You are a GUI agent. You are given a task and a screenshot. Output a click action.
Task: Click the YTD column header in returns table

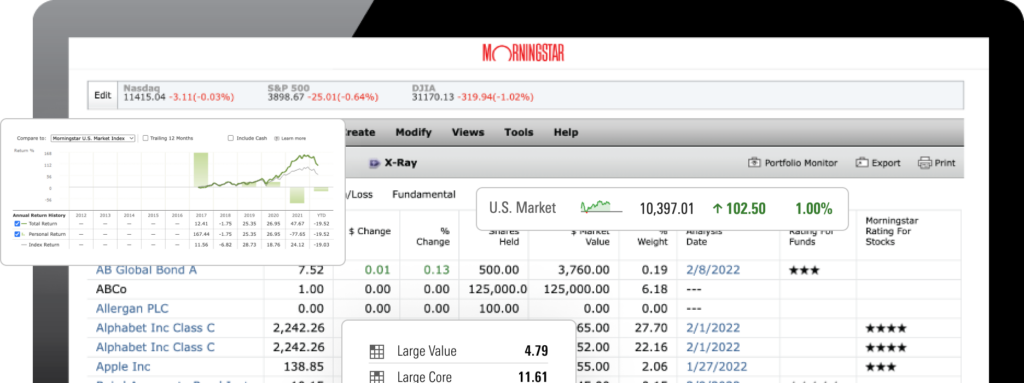tap(321, 214)
